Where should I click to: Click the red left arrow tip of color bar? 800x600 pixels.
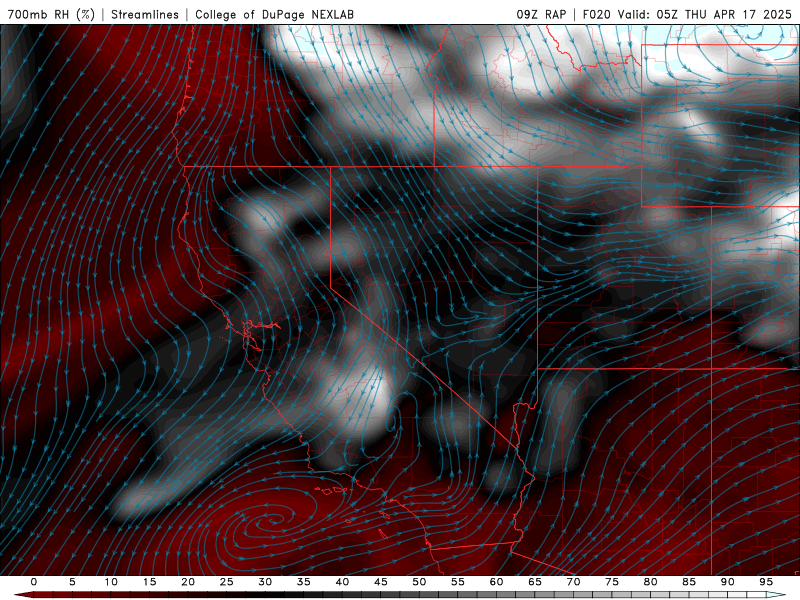pyautogui.click(x=23, y=595)
